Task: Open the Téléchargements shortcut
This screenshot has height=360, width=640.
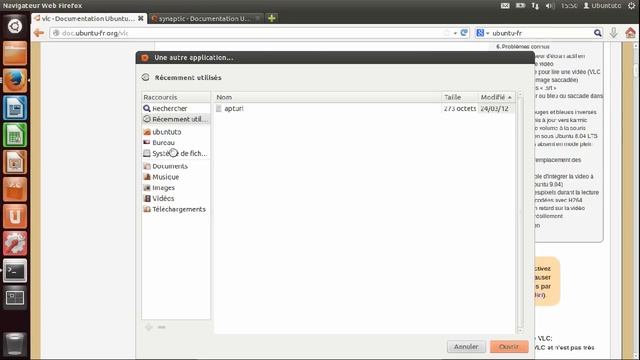Action: coord(176,209)
